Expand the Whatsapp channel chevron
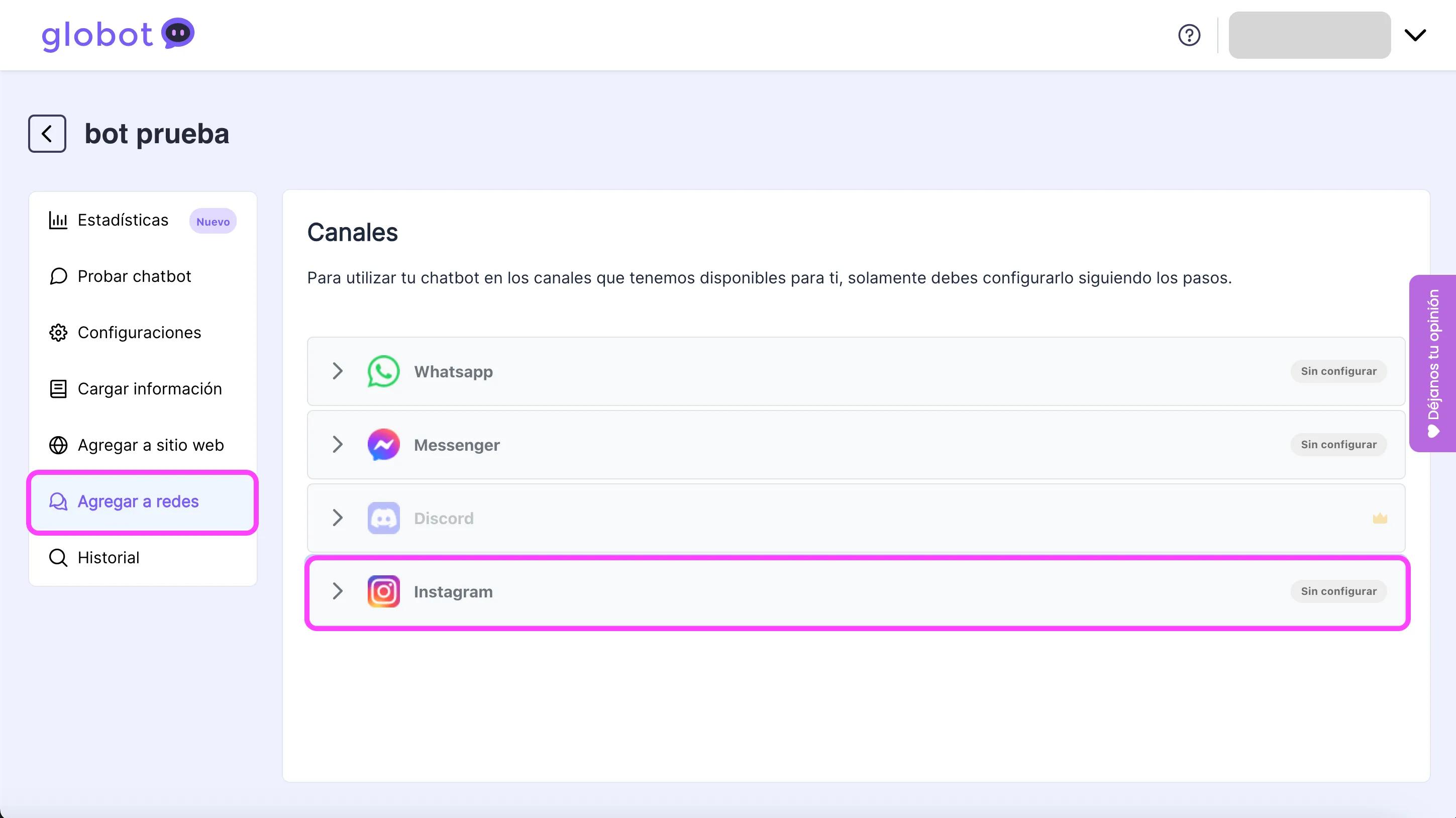1456x818 pixels. (338, 371)
